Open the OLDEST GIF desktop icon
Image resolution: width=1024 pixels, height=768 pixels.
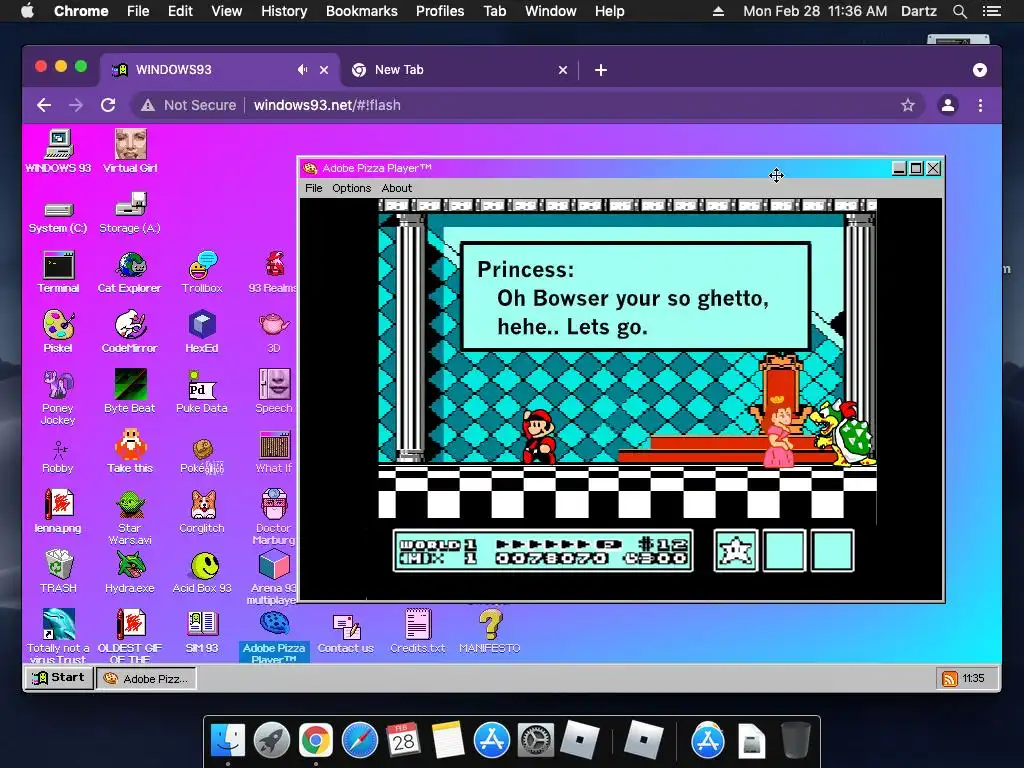[x=130, y=636]
